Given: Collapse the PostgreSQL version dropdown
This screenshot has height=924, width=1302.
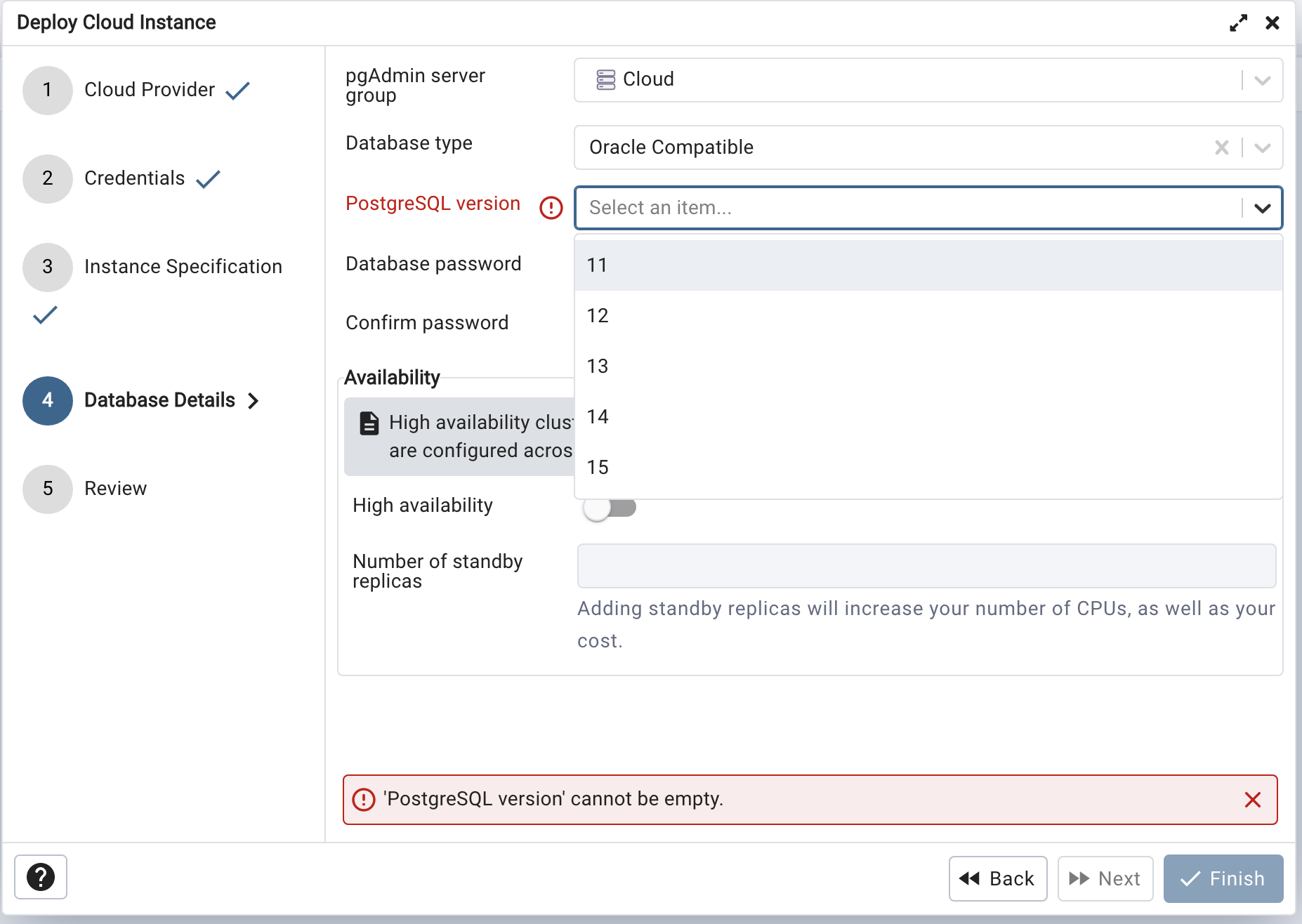Looking at the screenshot, I should pyautogui.click(x=1262, y=208).
